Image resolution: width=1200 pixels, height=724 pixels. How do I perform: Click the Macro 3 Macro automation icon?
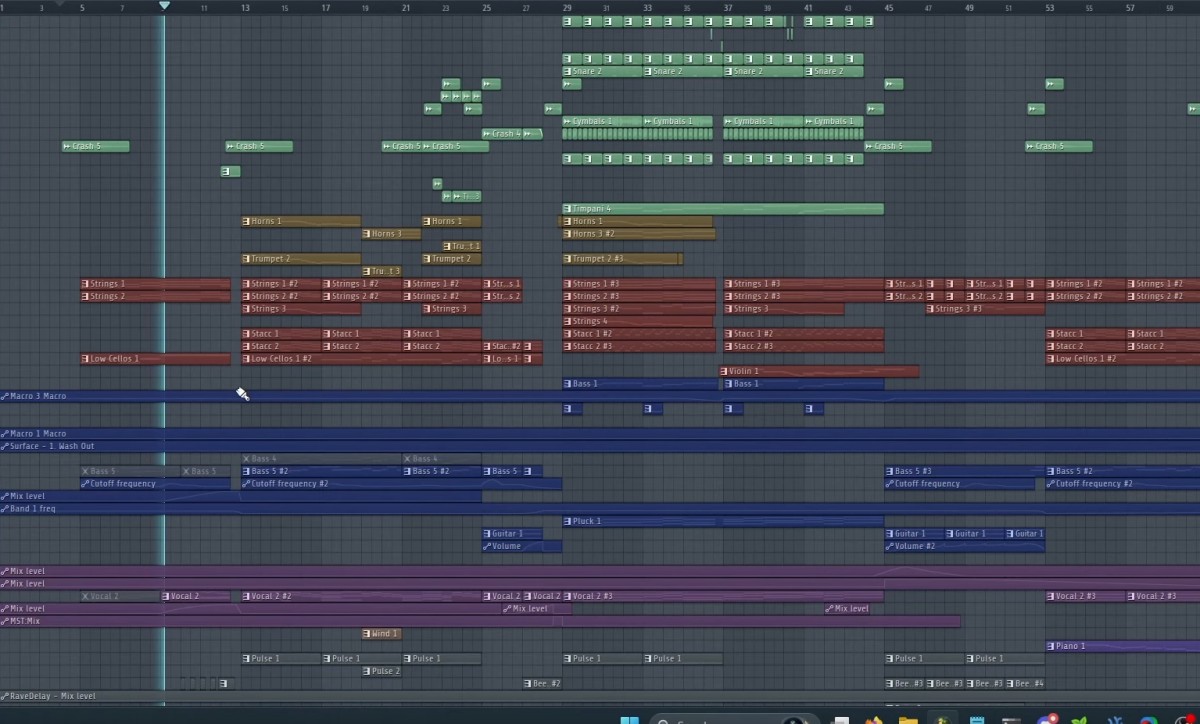pos(5,396)
